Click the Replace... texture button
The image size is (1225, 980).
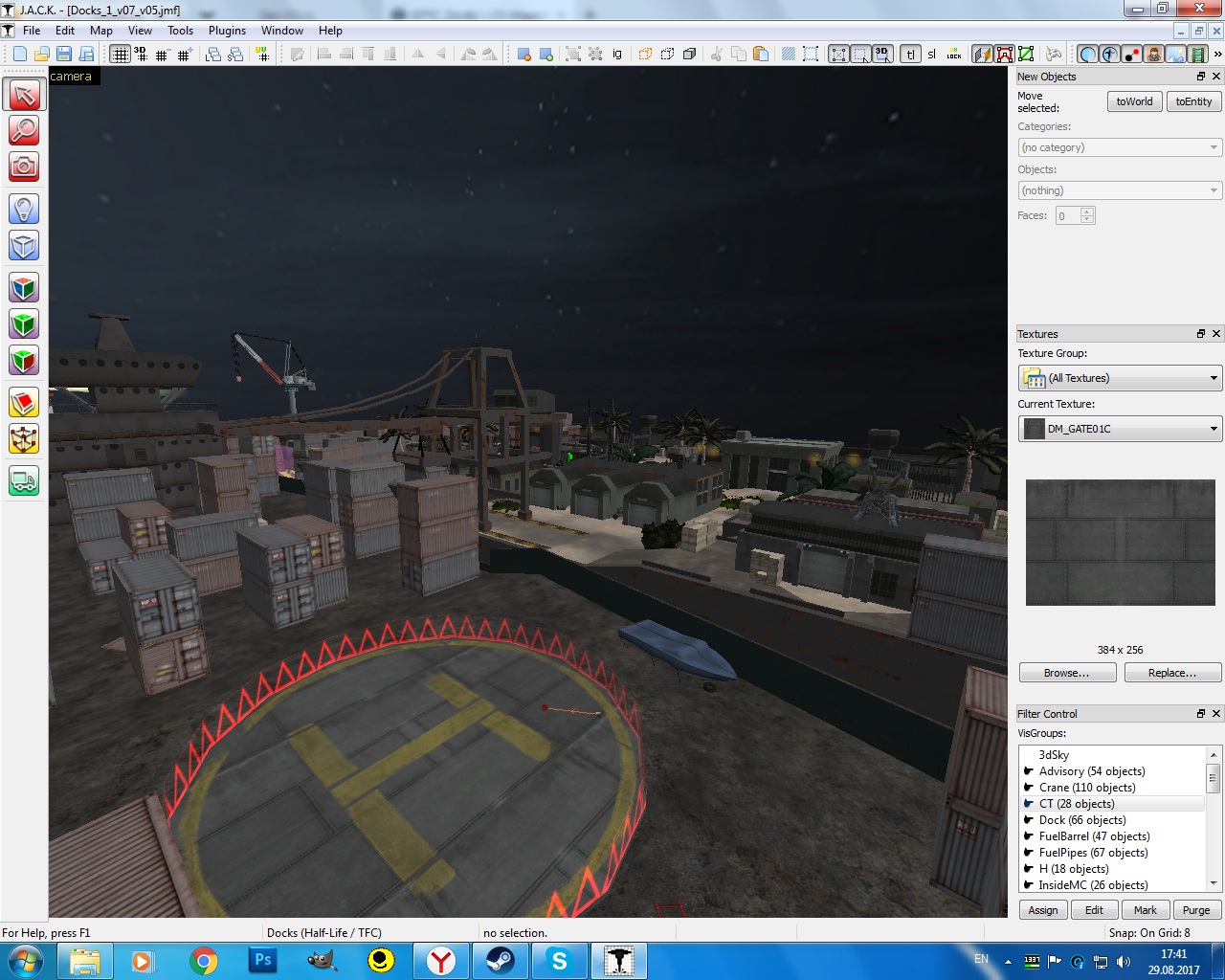coord(1172,673)
